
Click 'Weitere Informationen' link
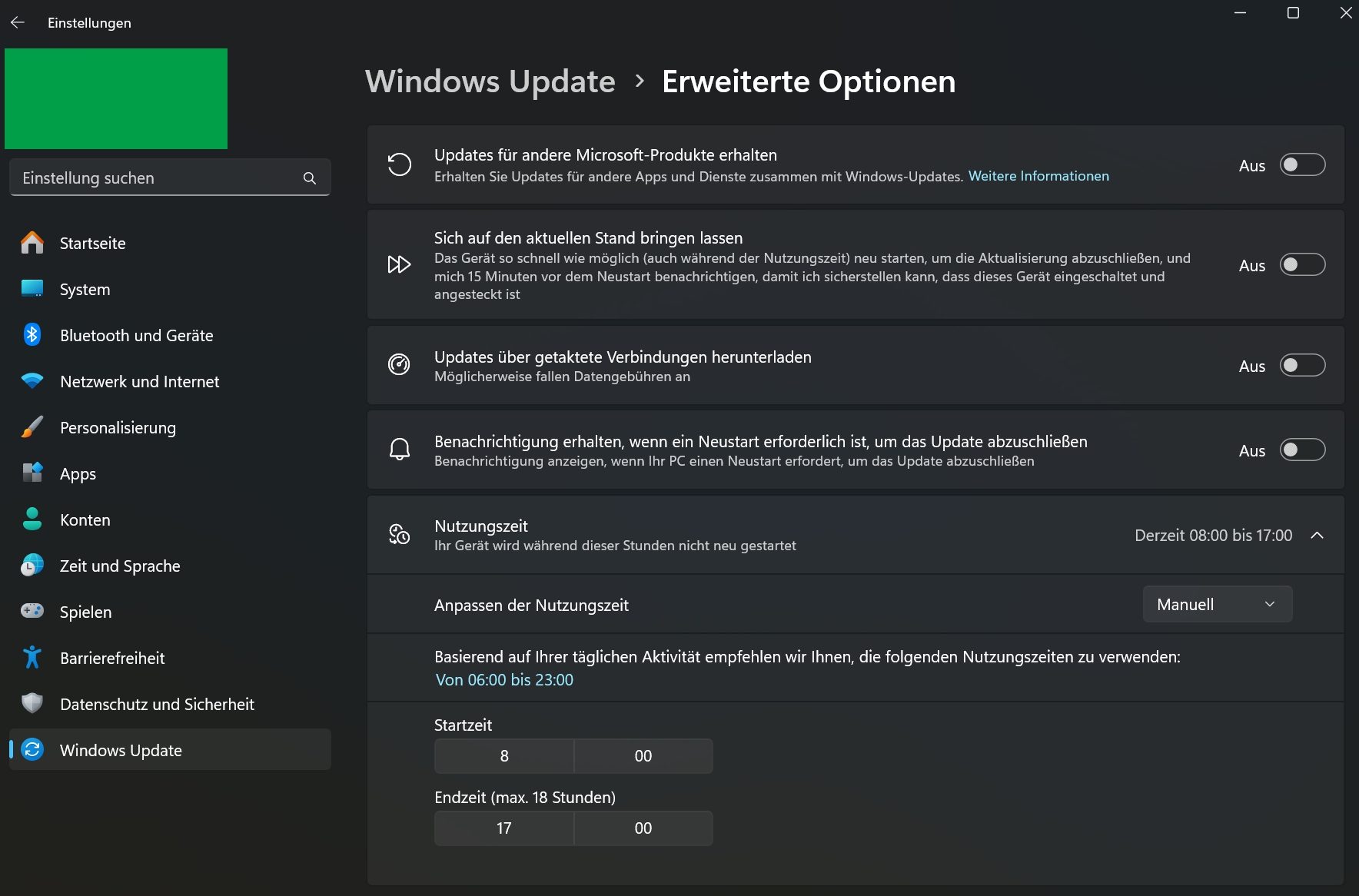click(1038, 176)
